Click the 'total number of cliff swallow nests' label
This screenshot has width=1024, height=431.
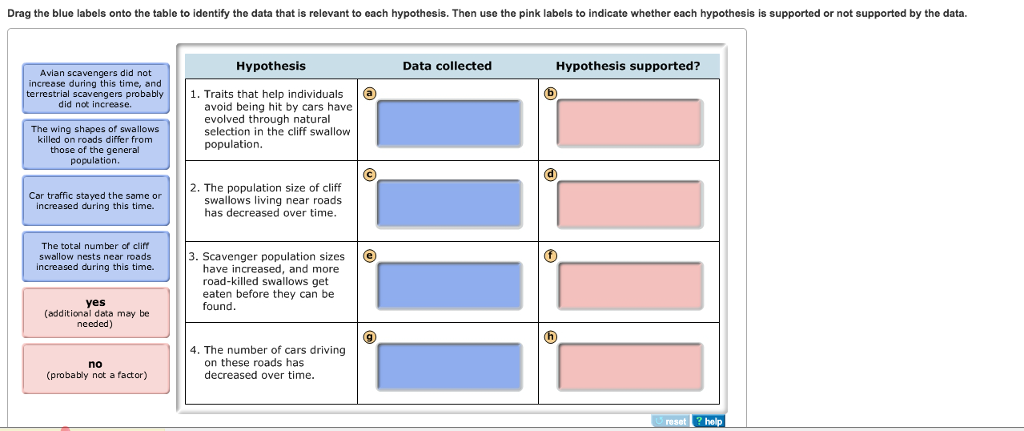tap(96, 256)
